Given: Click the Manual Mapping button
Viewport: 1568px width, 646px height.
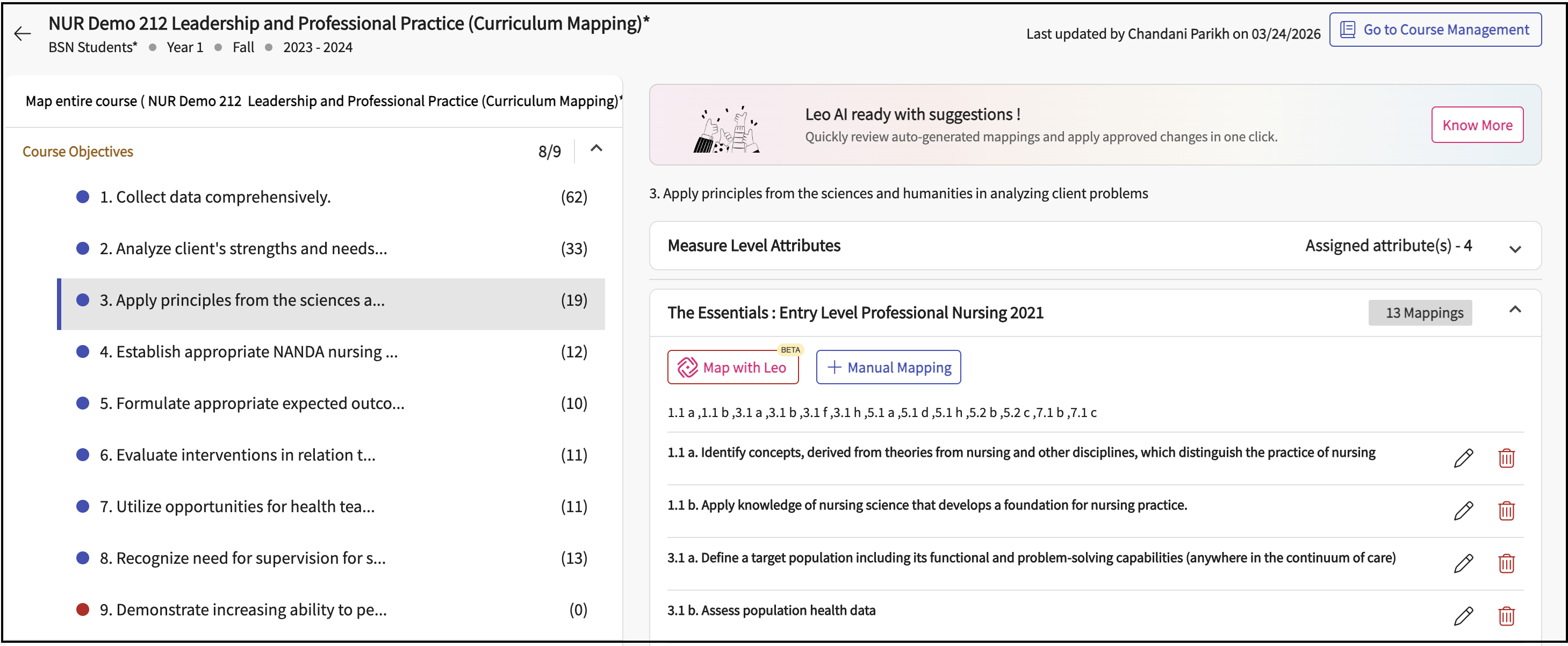Looking at the screenshot, I should [888, 367].
